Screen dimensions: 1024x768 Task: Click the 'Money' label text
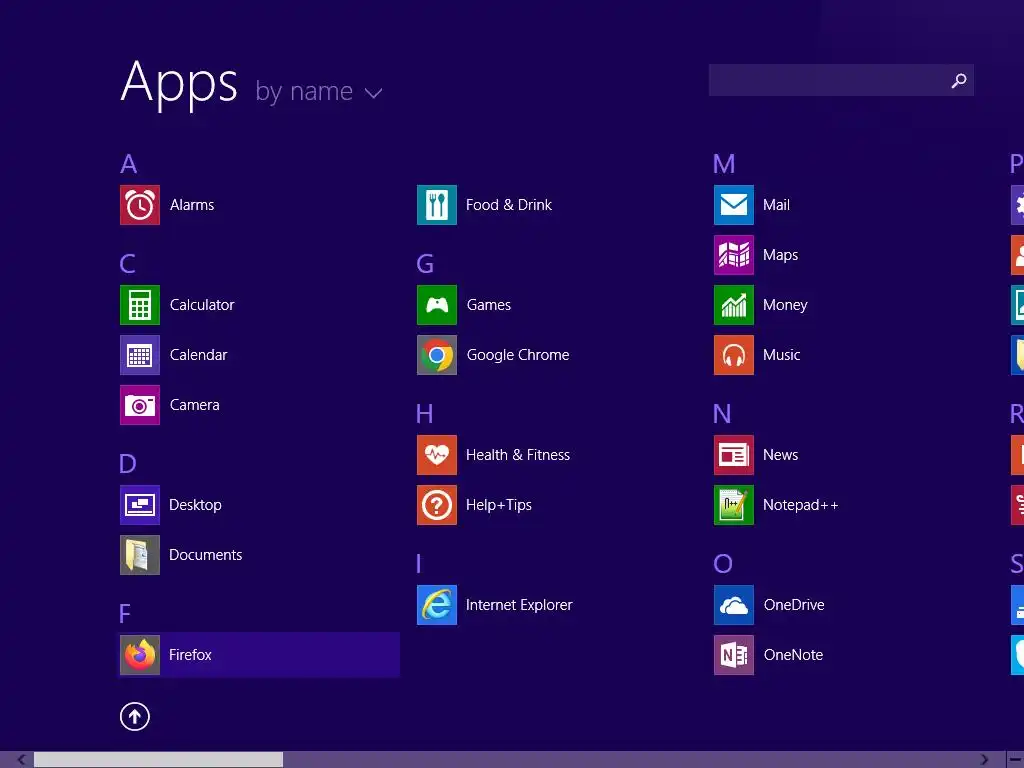click(785, 306)
